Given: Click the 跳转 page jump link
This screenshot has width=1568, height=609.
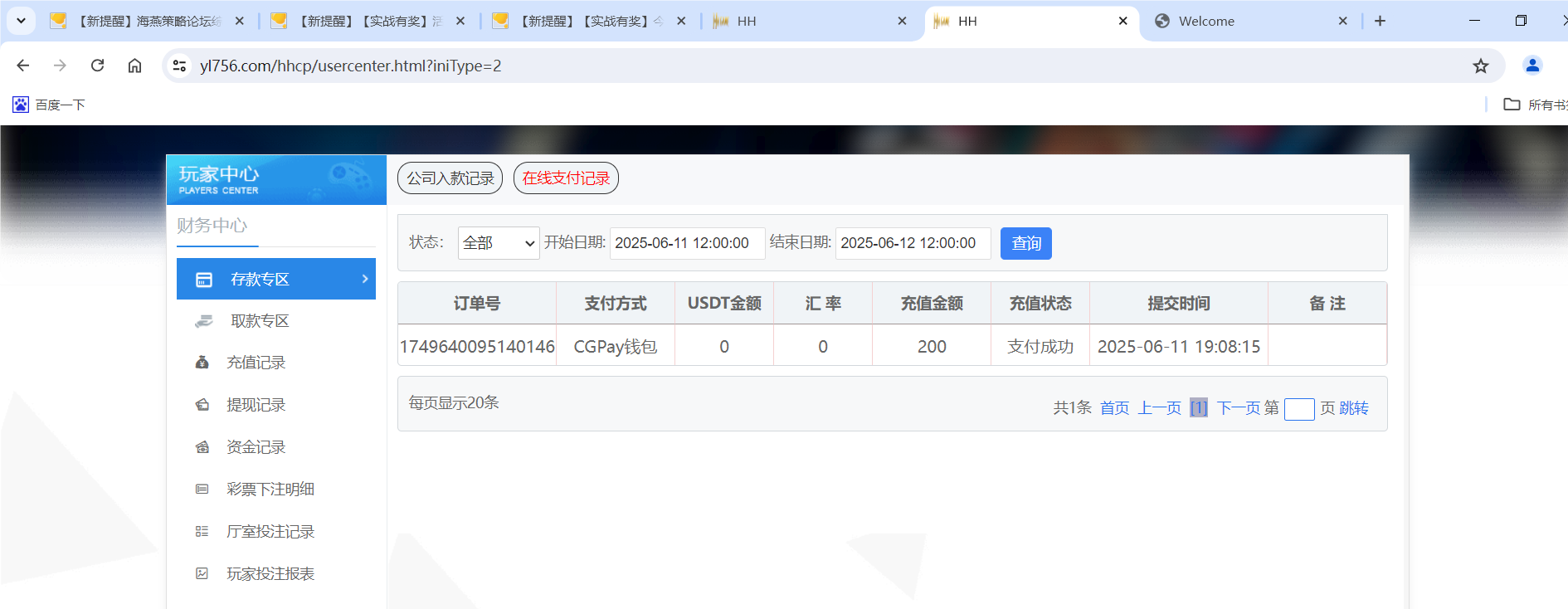Looking at the screenshot, I should click(1354, 408).
